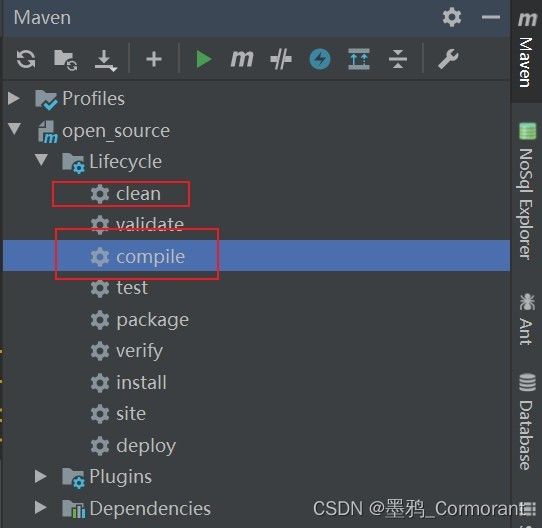
Task: Toggle Skip Tests mode lightning icon
Action: [x=320, y=59]
